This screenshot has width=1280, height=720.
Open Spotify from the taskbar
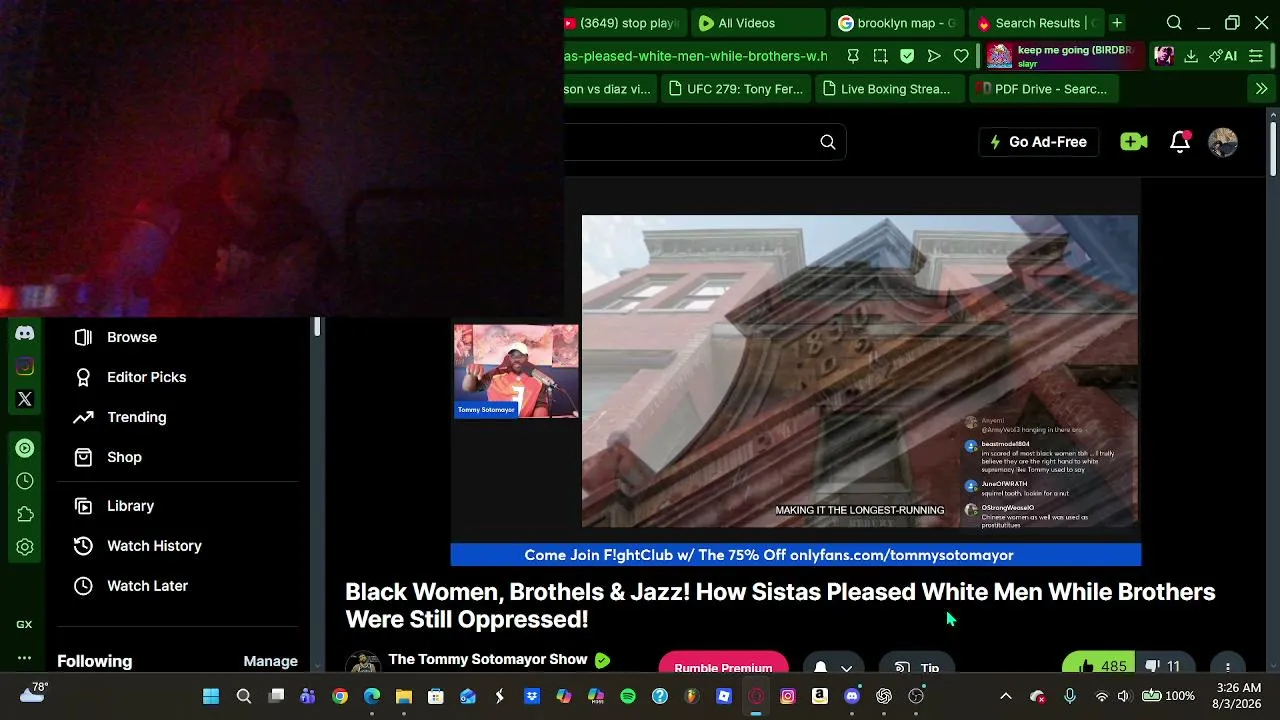(628, 696)
